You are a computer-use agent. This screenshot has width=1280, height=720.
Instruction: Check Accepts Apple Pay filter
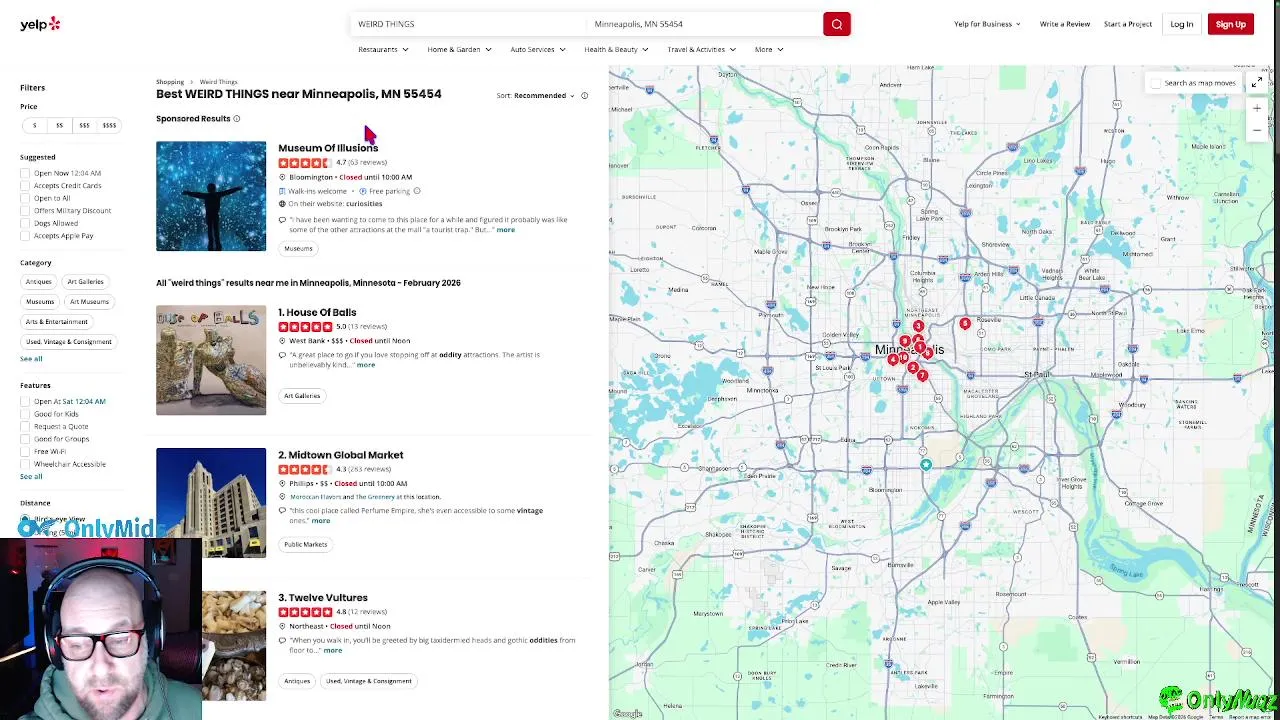[25, 236]
